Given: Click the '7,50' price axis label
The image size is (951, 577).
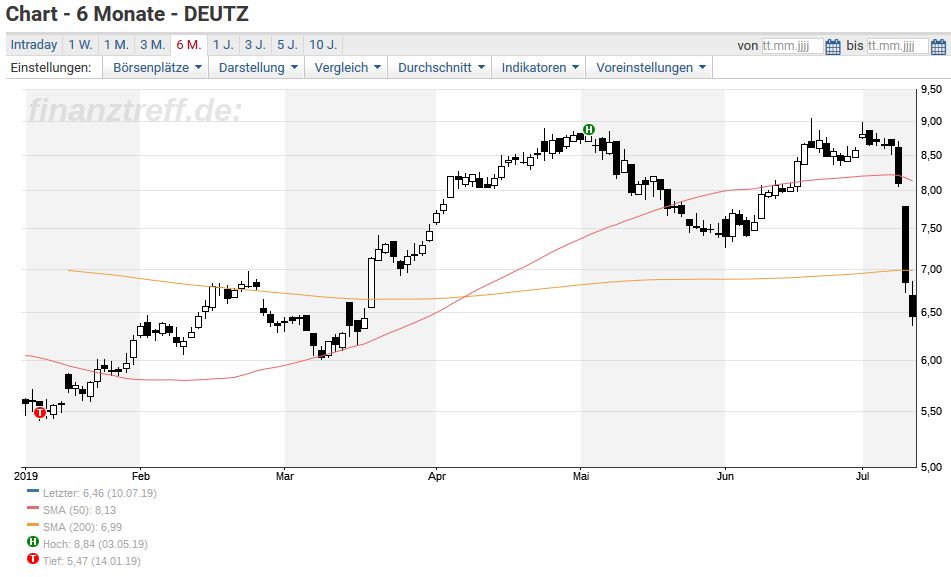Looking at the screenshot, I should click(932, 229).
